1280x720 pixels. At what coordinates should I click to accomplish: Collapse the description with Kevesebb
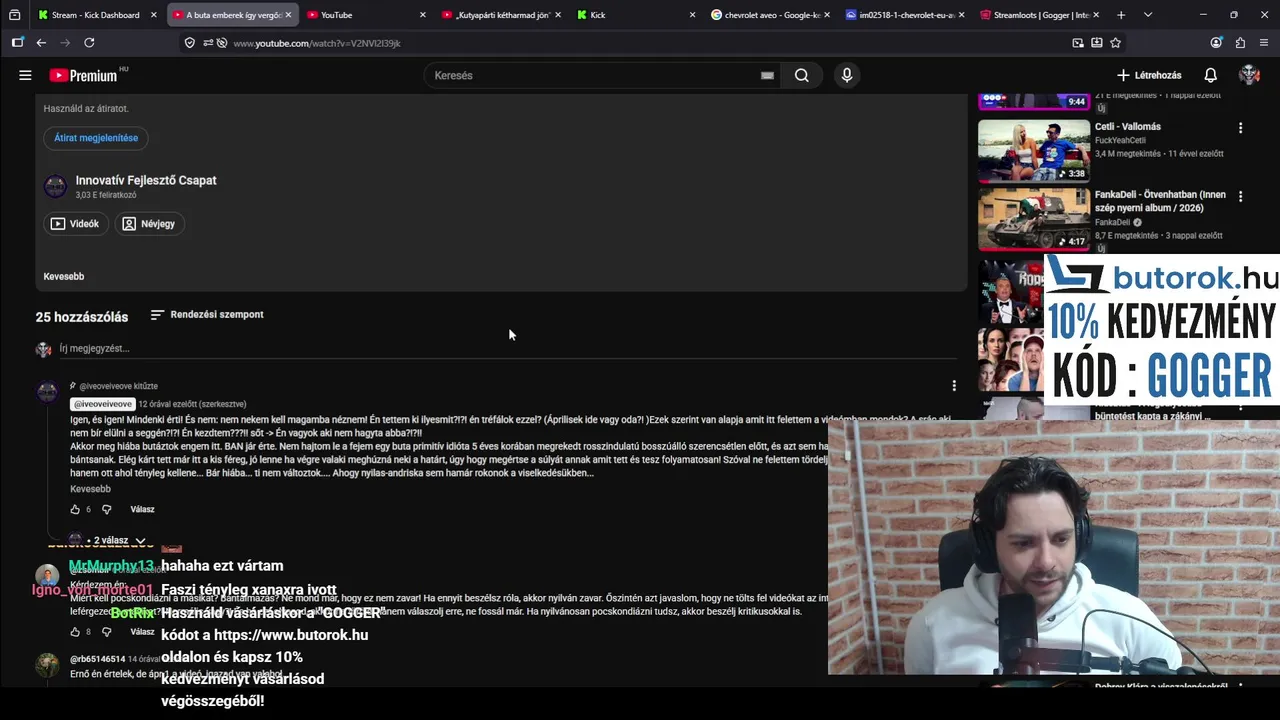[64, 276]
